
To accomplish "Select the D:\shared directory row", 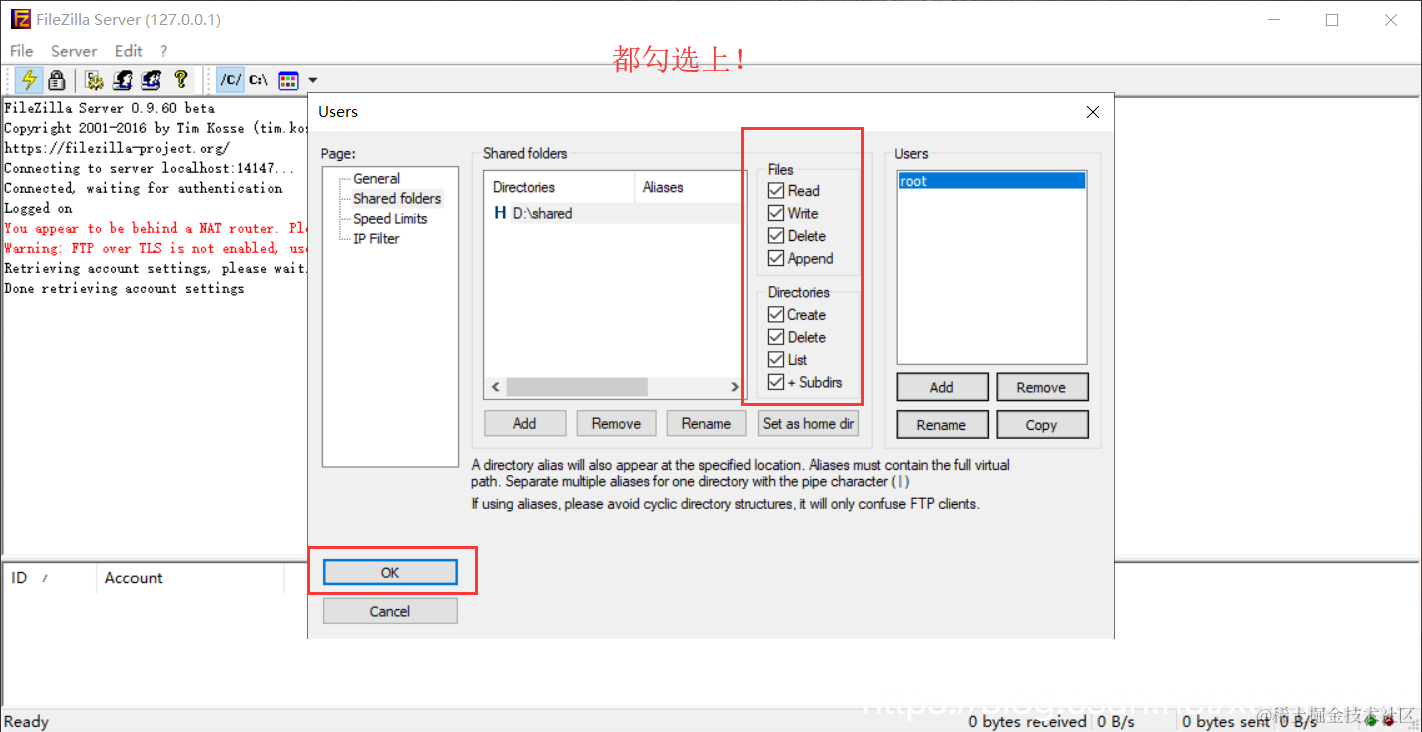I will click(x=614, y=213).
